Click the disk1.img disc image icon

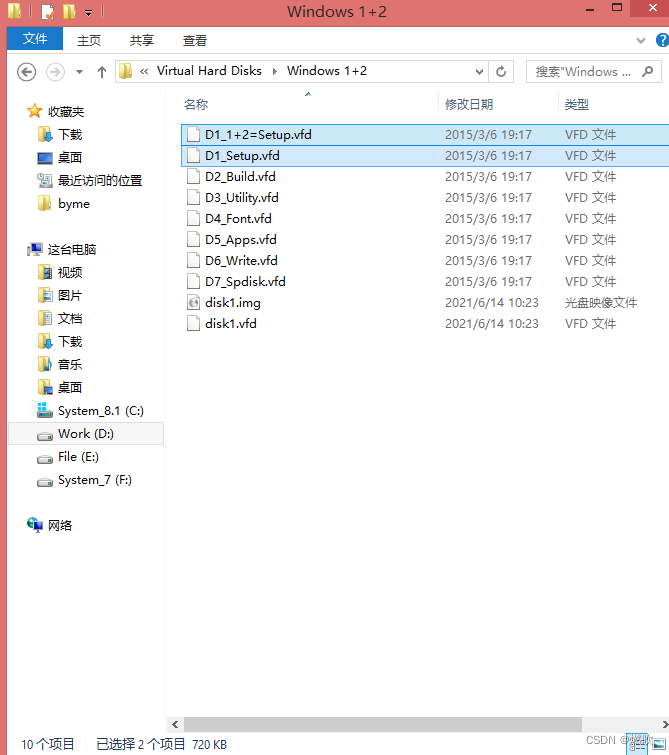[x=193, y=303]
